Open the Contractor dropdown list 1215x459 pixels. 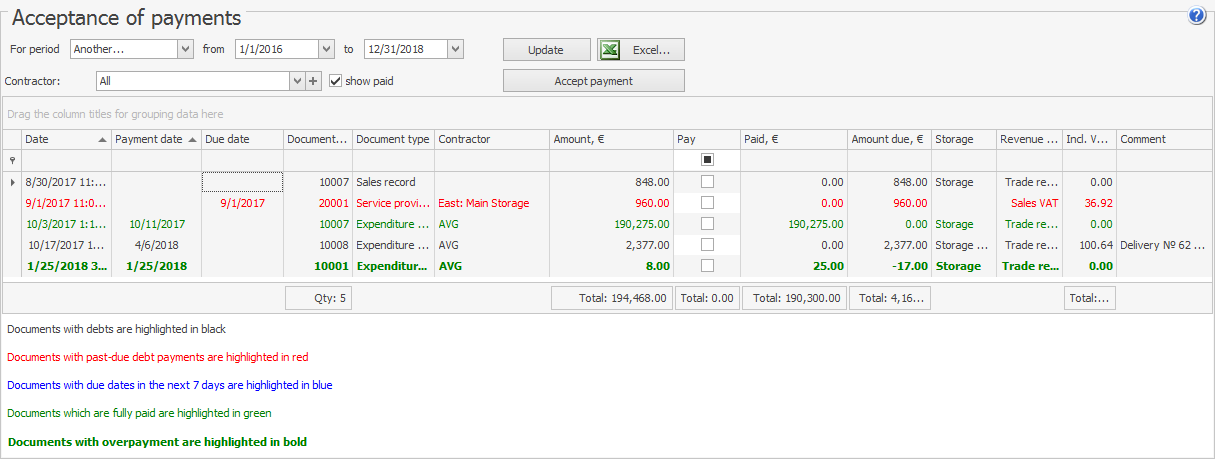pyautogui.click(x=297, y=81)
